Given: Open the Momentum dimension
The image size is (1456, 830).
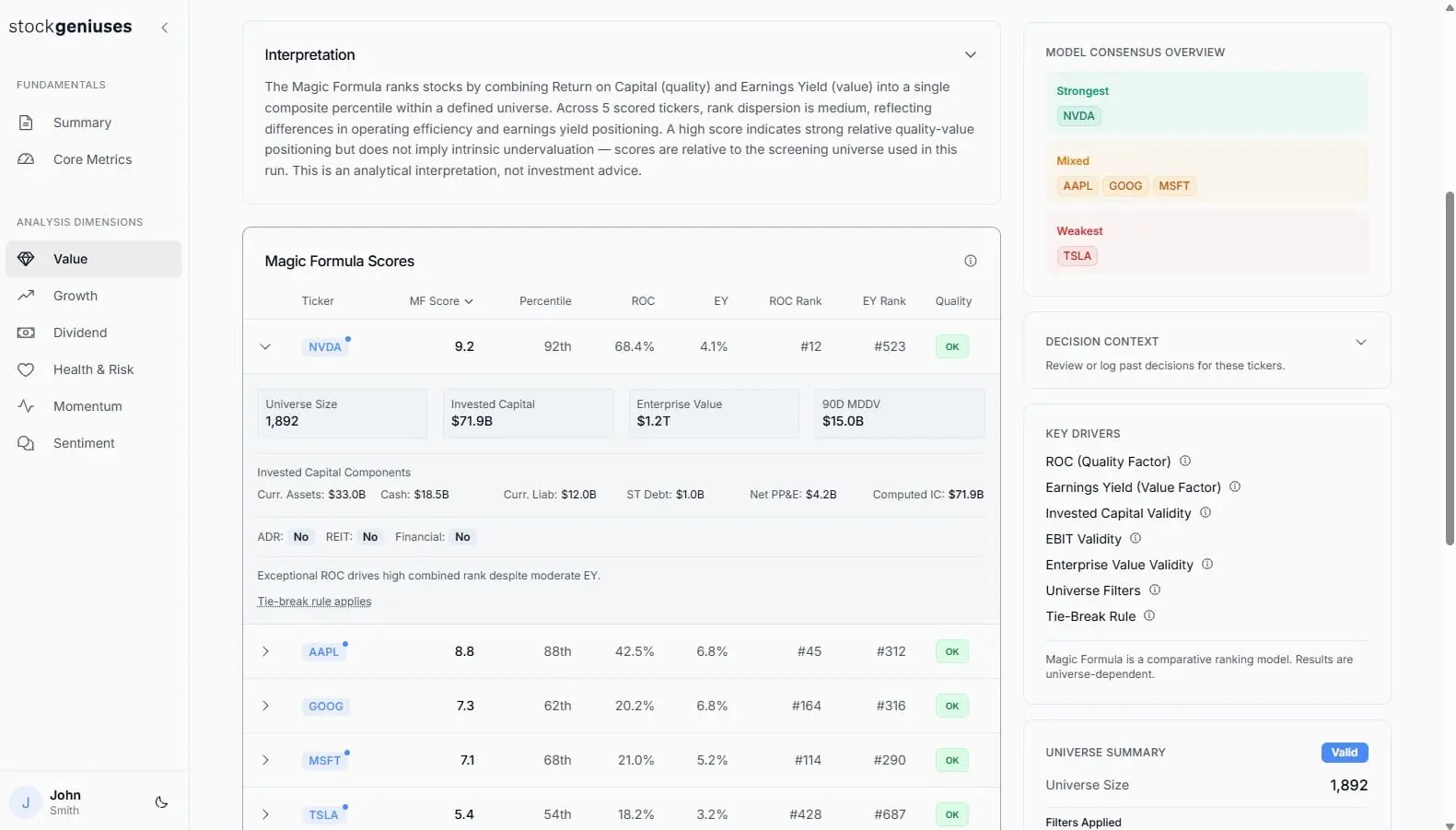Looking at the screenshot, I should click(94, 406).
